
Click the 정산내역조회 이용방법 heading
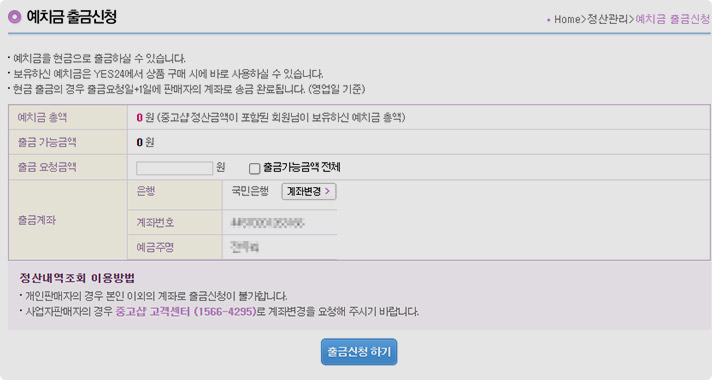coord(77,278)
